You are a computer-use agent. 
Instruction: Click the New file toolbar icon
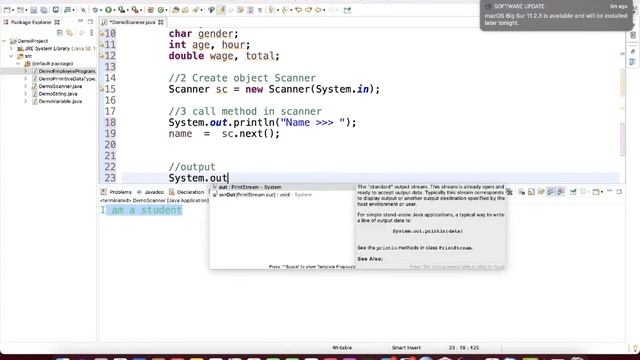(7, 10)
